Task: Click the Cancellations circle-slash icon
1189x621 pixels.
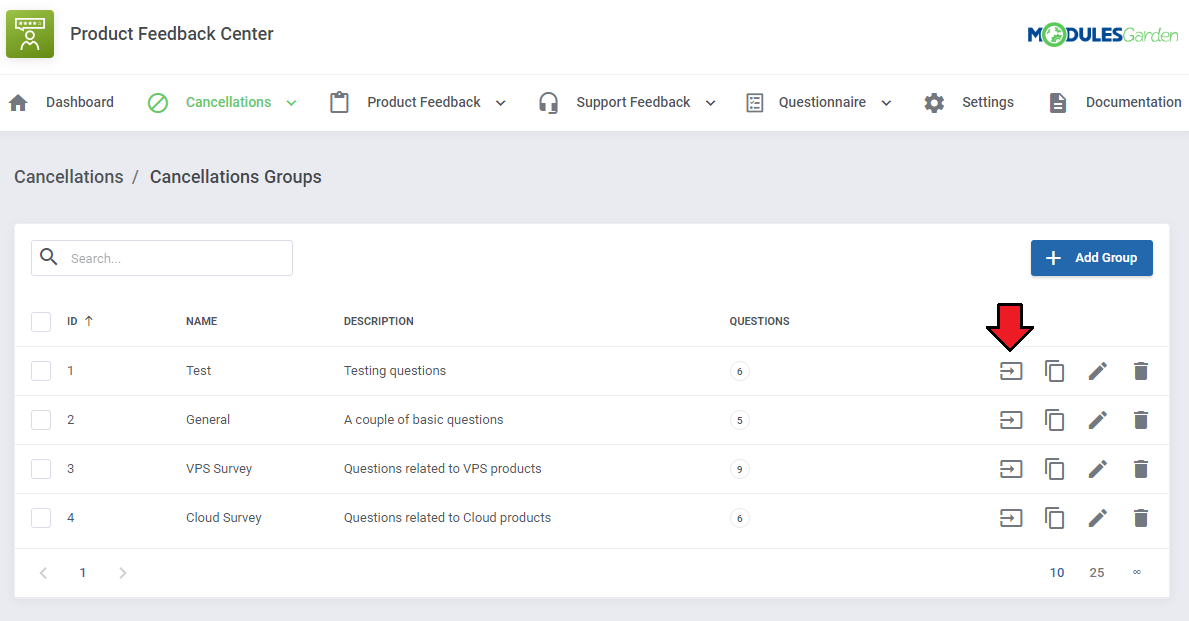Action: point(158,102)
